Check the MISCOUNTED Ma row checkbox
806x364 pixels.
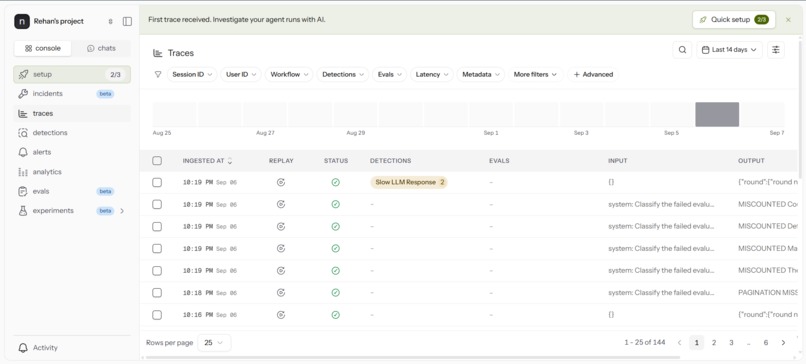tap(157, 249)
